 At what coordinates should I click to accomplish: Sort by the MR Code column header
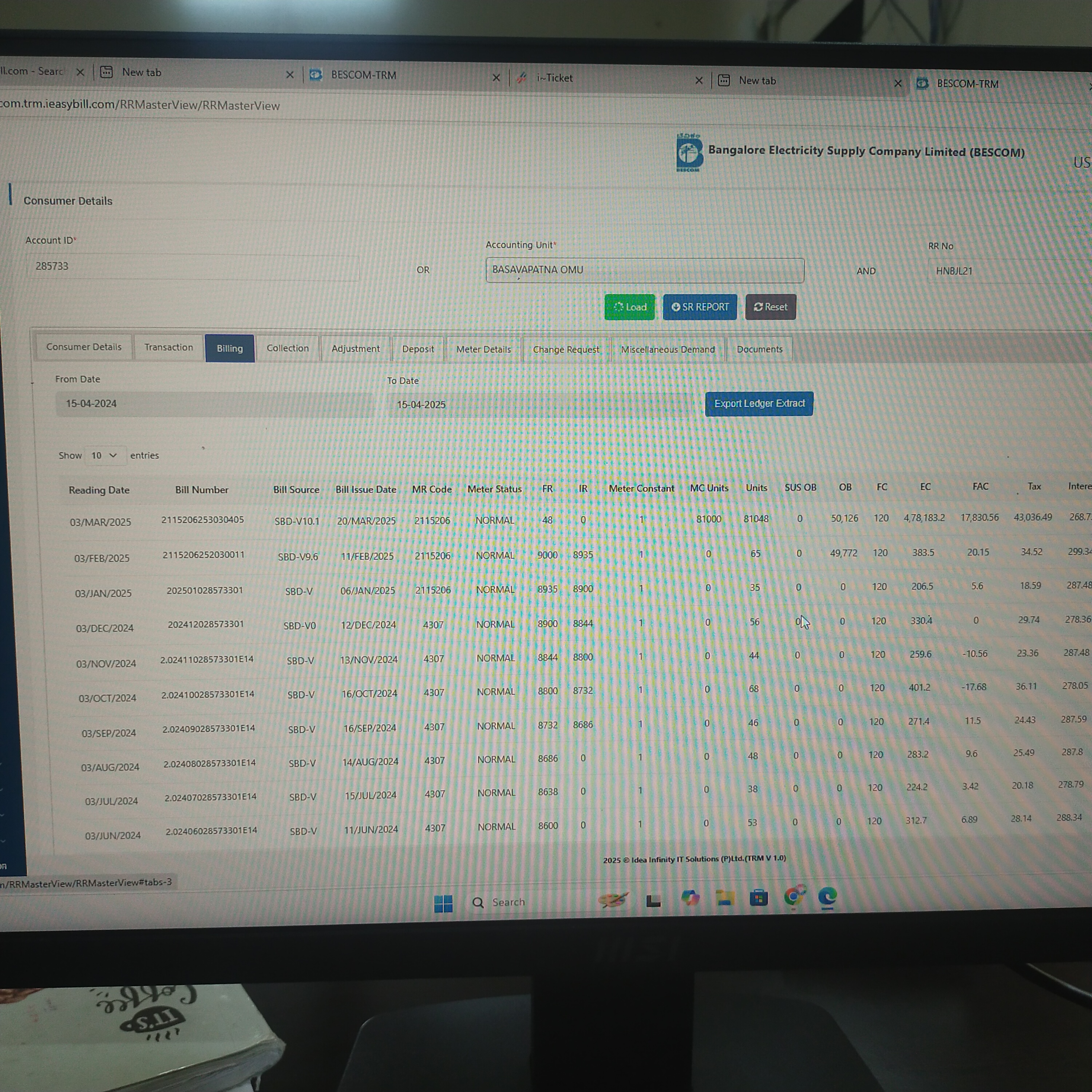point(432,489)
